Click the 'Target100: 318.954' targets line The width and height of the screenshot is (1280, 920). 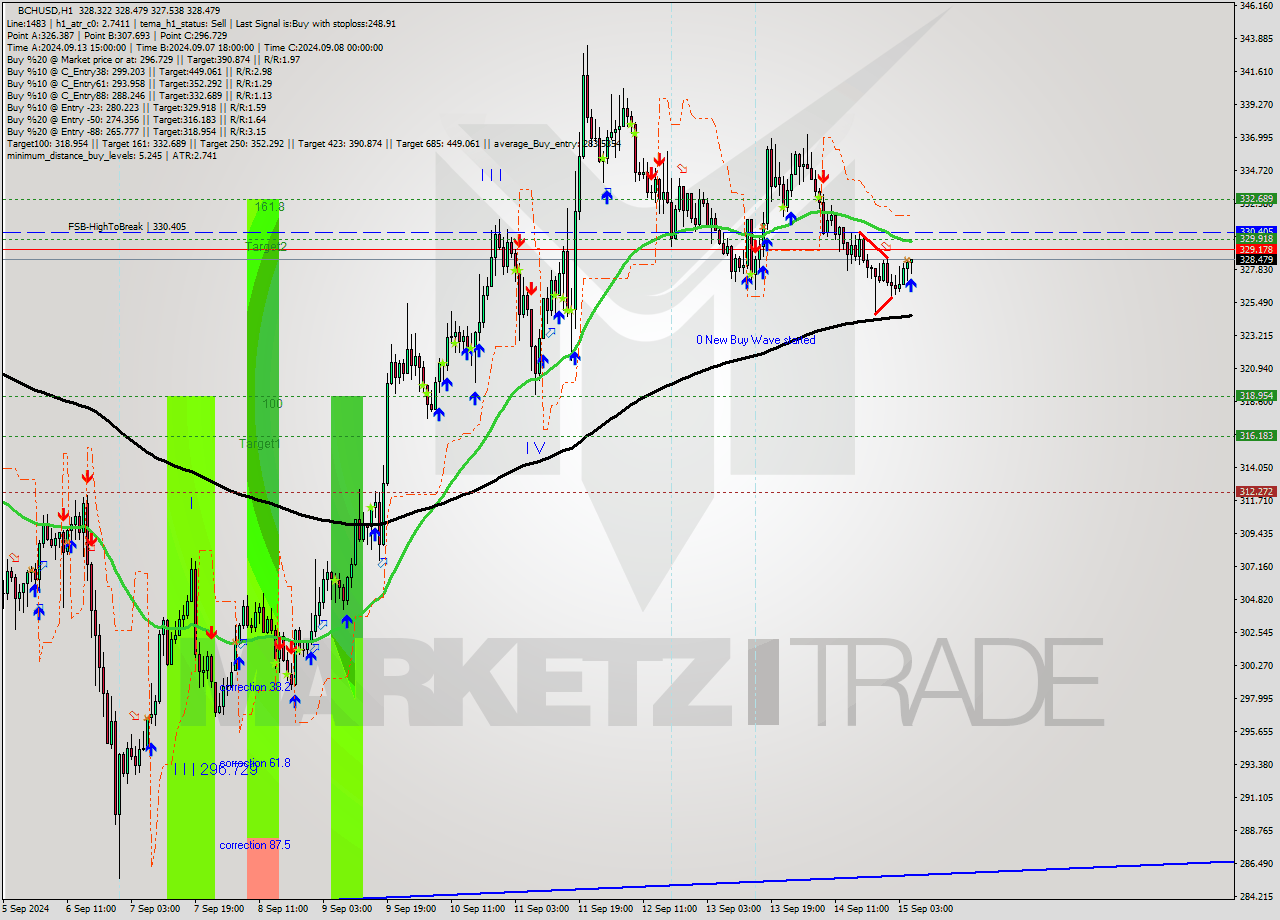tap(314, 143)
